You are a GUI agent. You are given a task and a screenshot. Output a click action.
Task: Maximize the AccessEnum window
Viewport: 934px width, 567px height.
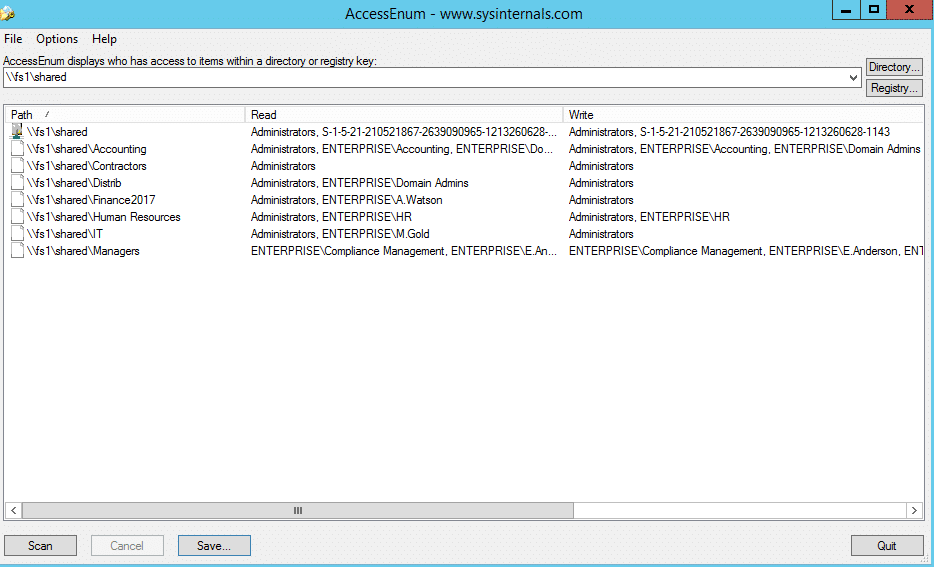tap(874, 10)
